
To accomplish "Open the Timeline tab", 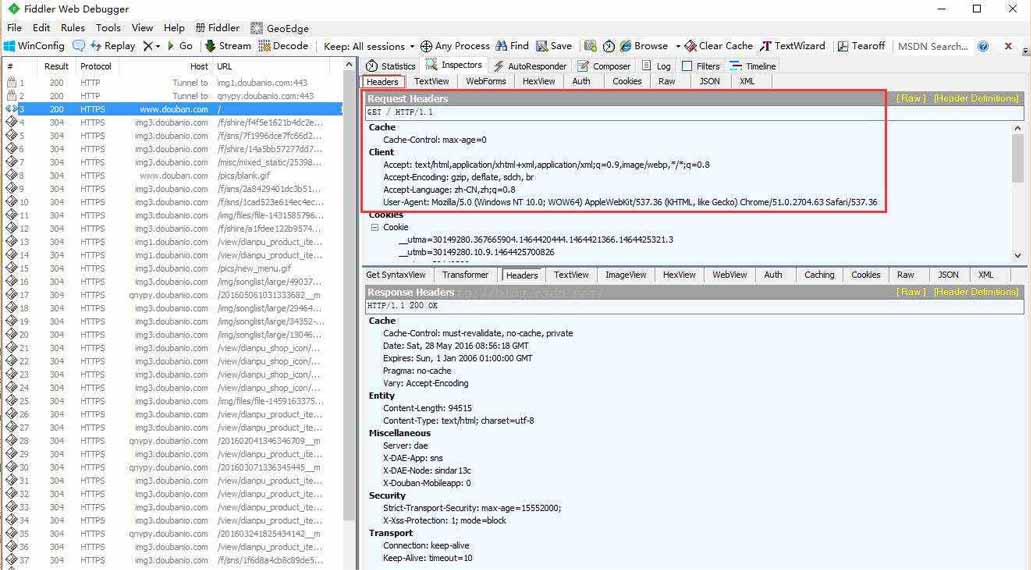I will click(753, 66).
